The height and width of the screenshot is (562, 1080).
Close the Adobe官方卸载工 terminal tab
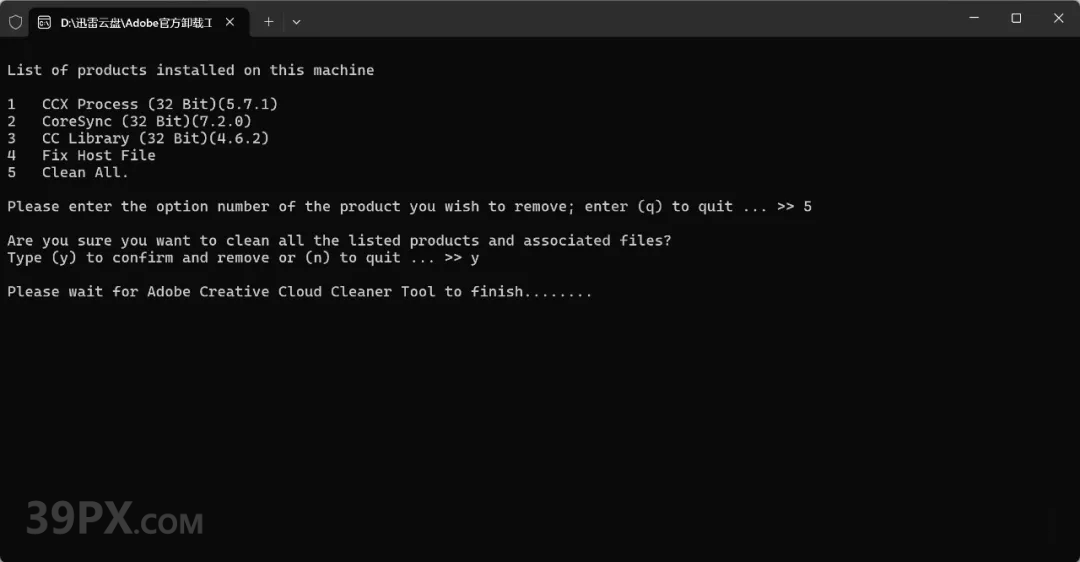coord(230,22)
